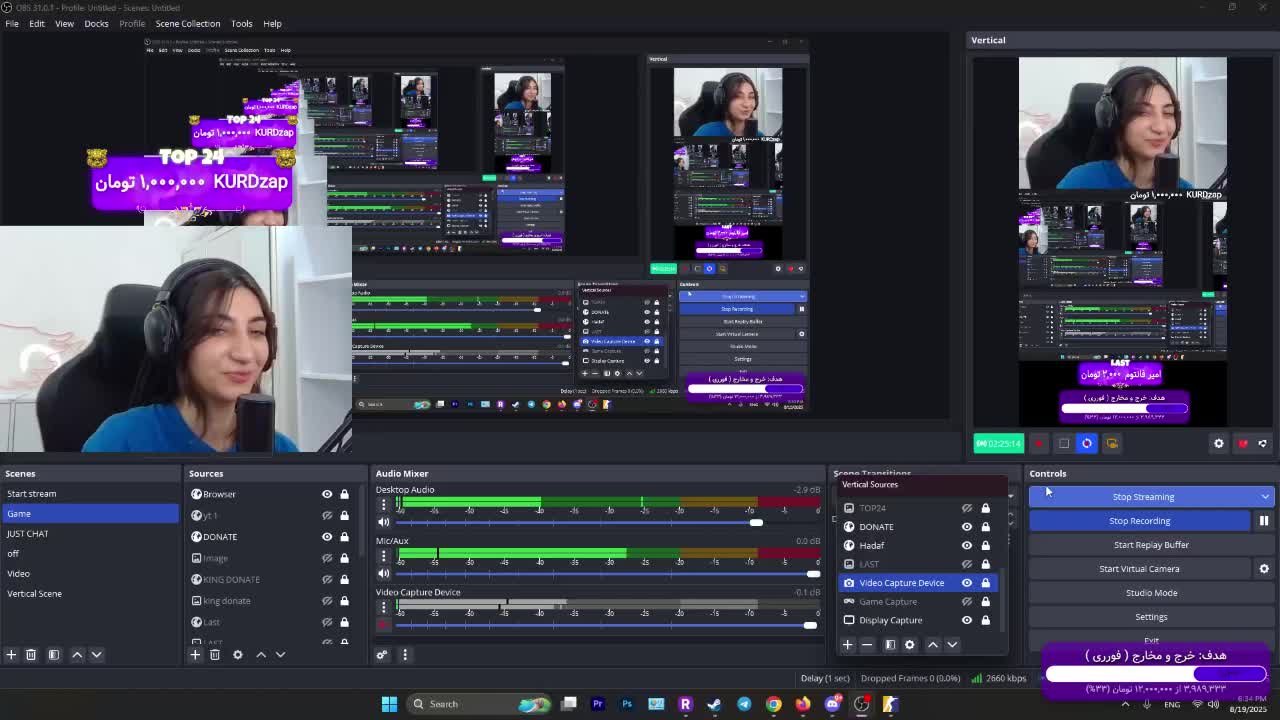Show Game Capture in Vertical Sources
This screenshot has height=720, width=1280.
click(x=967, y=601)
